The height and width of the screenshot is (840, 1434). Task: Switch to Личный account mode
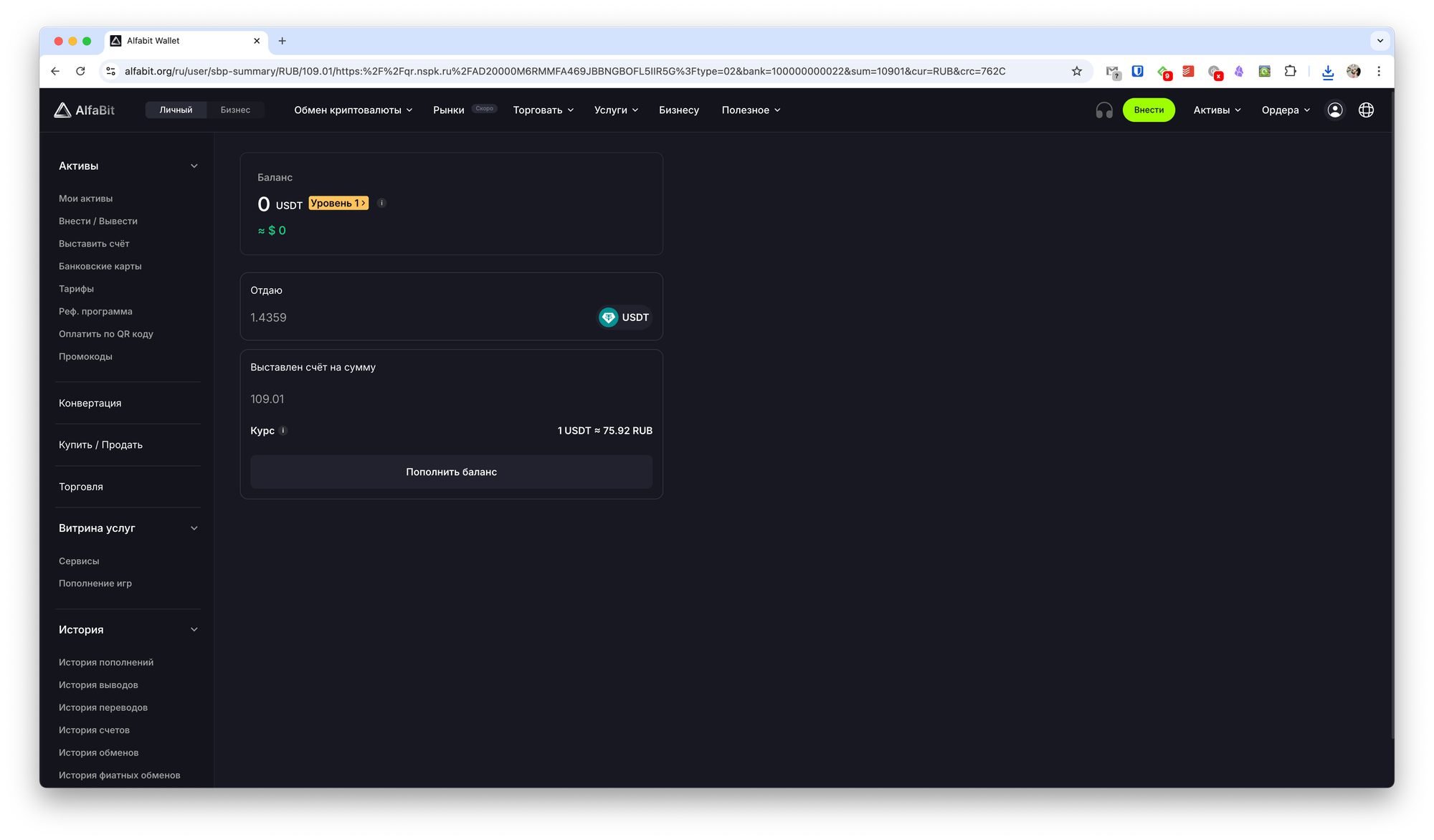point(176,110)
